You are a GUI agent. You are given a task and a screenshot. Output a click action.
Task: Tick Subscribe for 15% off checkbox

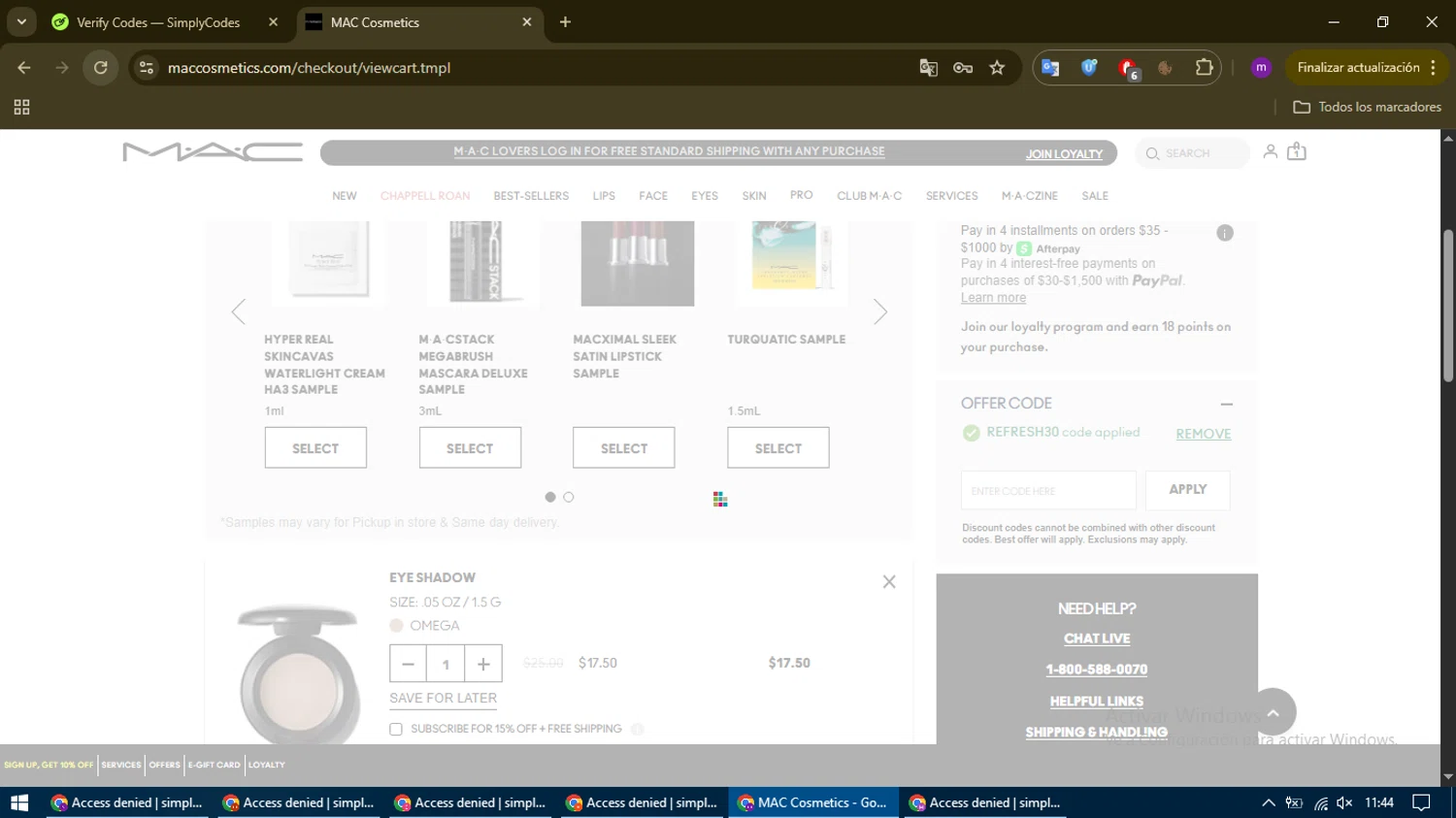coord(396,730)
